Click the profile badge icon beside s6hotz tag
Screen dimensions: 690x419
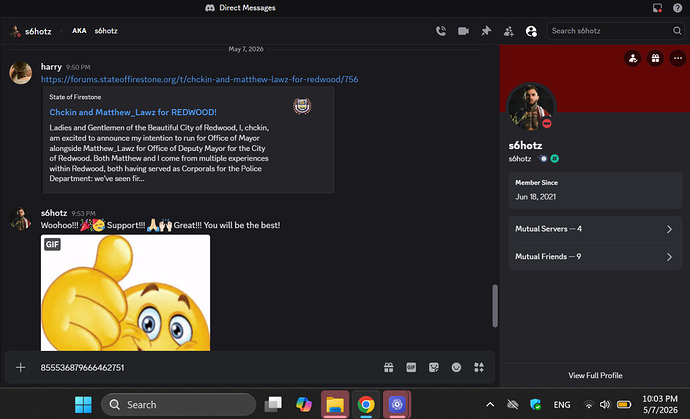543,159
